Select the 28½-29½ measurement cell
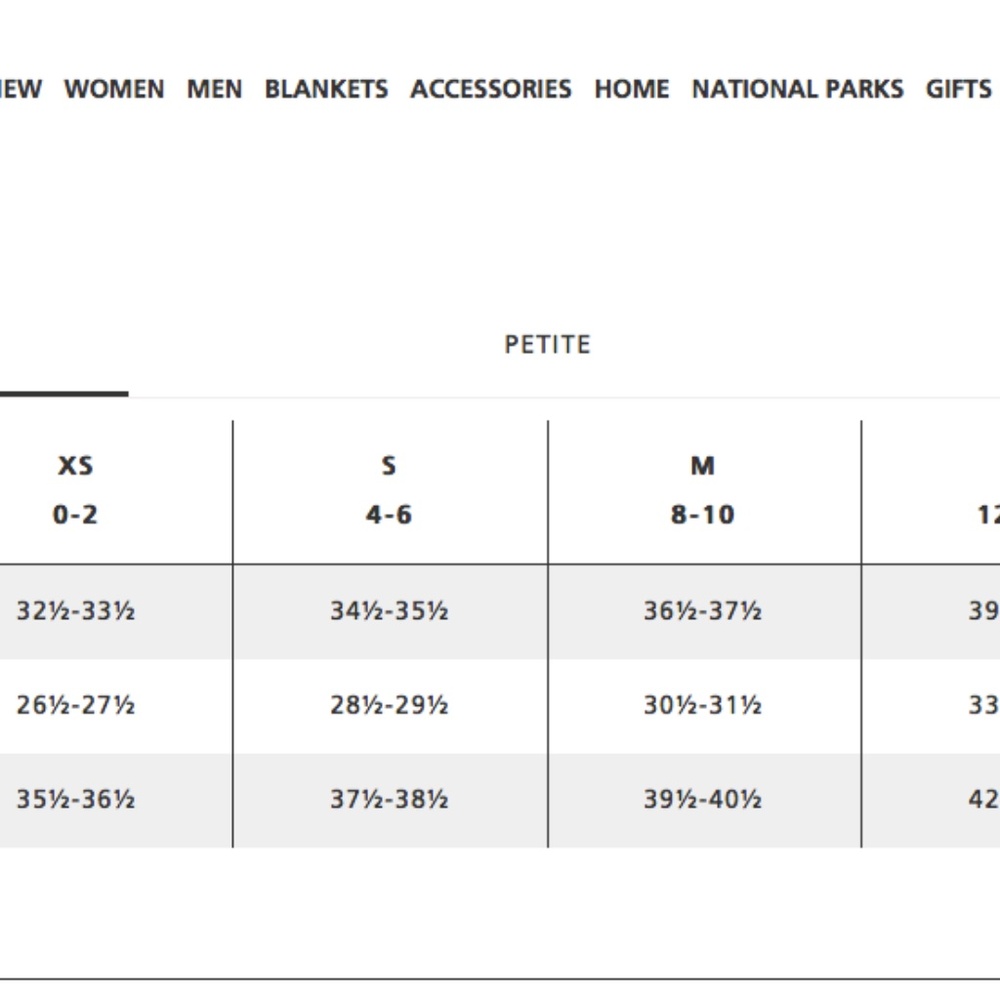Image resolution: width=1000 pixels, height=1000 pixels. pos(389,705)
